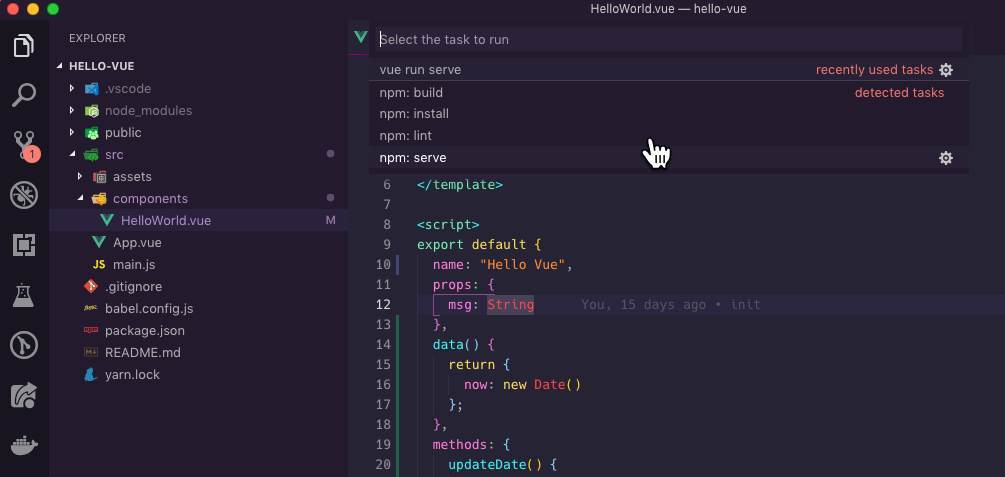Viewport: 1005px width, 477px height.
Task: Open the Extensions view in activity bar
Action: click(24, 245)
